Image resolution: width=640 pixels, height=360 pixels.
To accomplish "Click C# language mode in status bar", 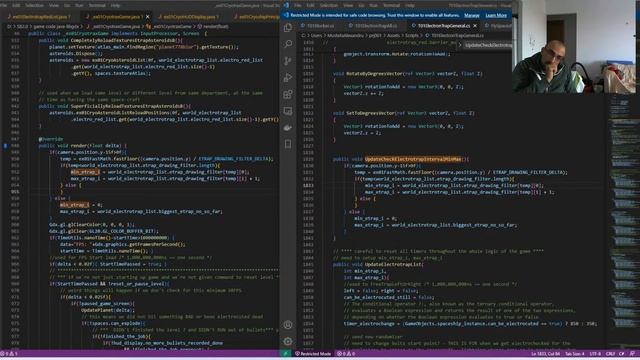I will tap(622, 353).
